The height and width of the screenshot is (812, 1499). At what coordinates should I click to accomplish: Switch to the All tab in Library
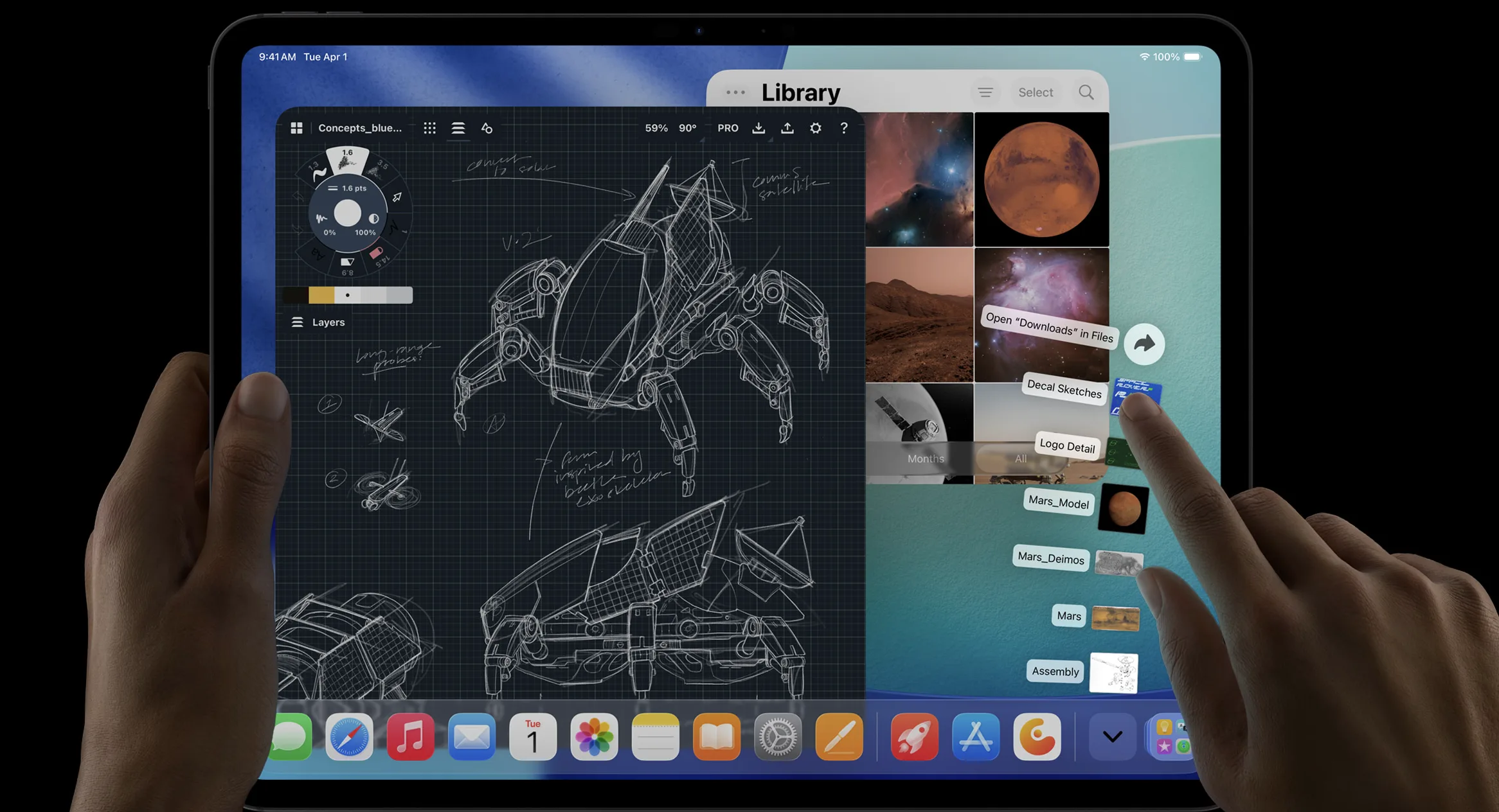click(x=1020, y=459)
